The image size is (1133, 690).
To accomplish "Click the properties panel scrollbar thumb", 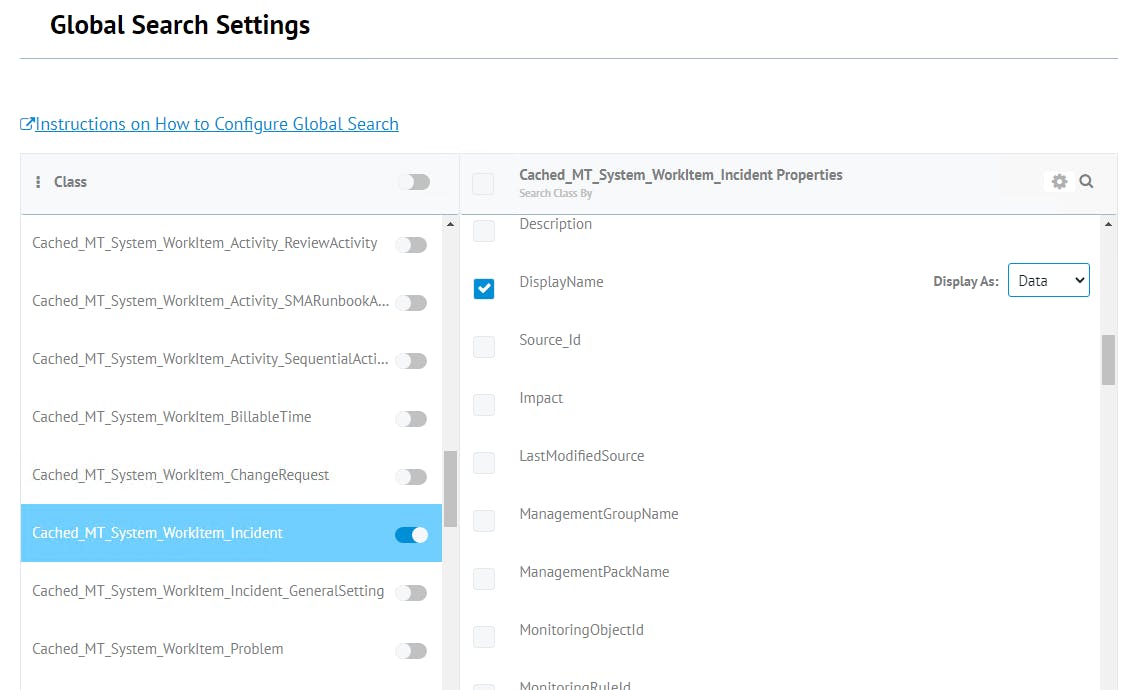I will pos(1108,360).
